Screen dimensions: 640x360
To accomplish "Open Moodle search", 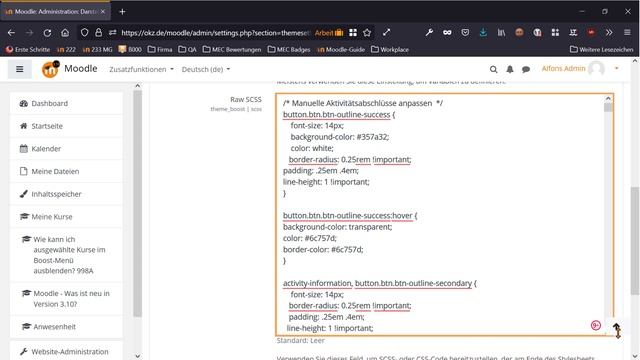I will click(x=493, y=69).
